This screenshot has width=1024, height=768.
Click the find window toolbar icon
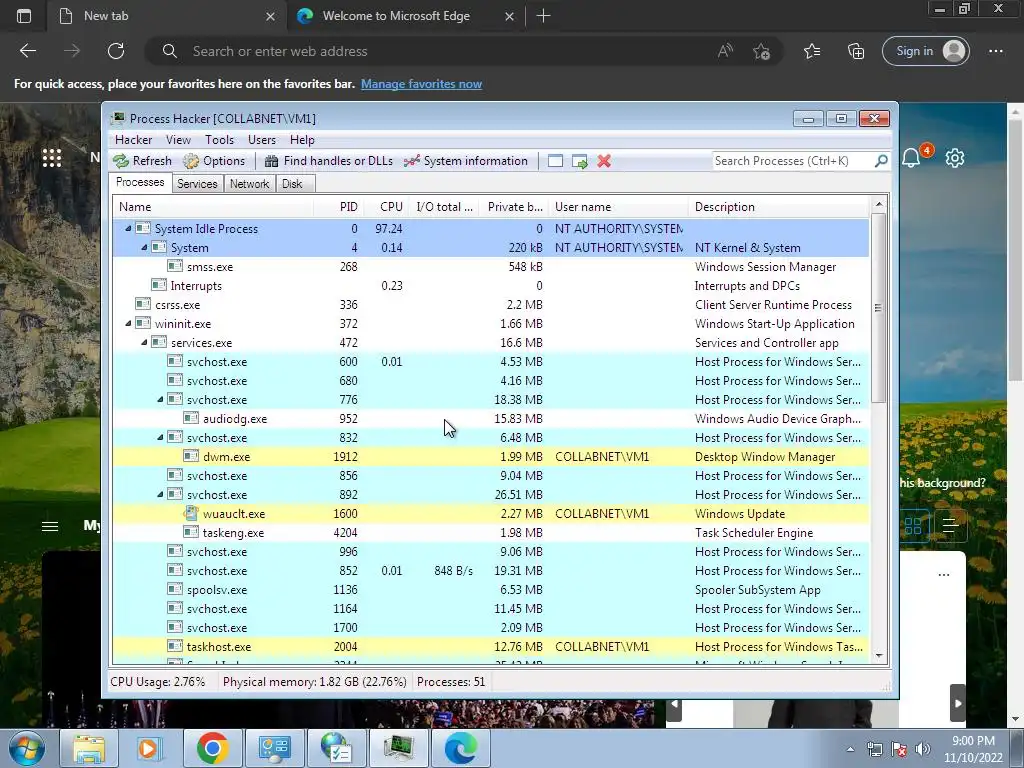(x=555, y=161)
